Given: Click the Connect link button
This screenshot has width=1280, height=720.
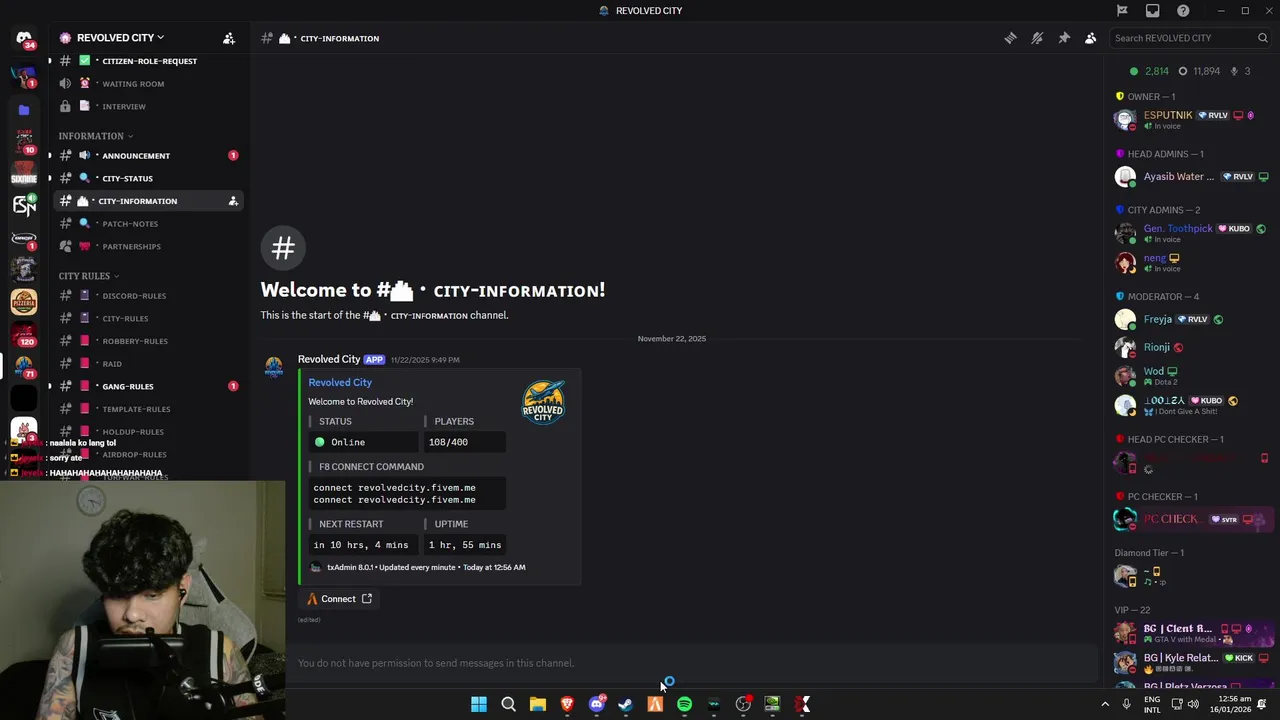Looking at the screenshot, I should (339, 599).
